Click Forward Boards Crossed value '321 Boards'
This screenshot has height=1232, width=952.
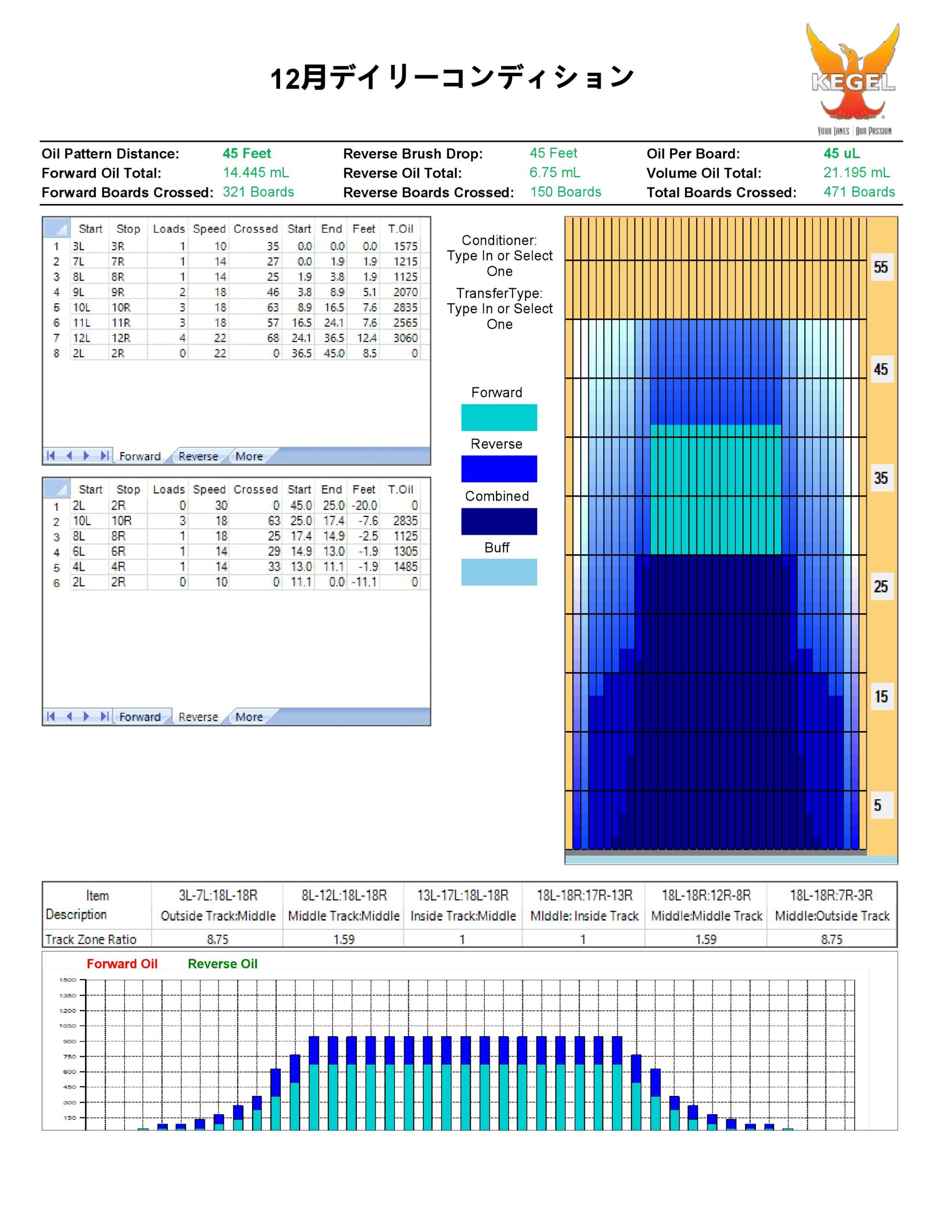(258, 192)
